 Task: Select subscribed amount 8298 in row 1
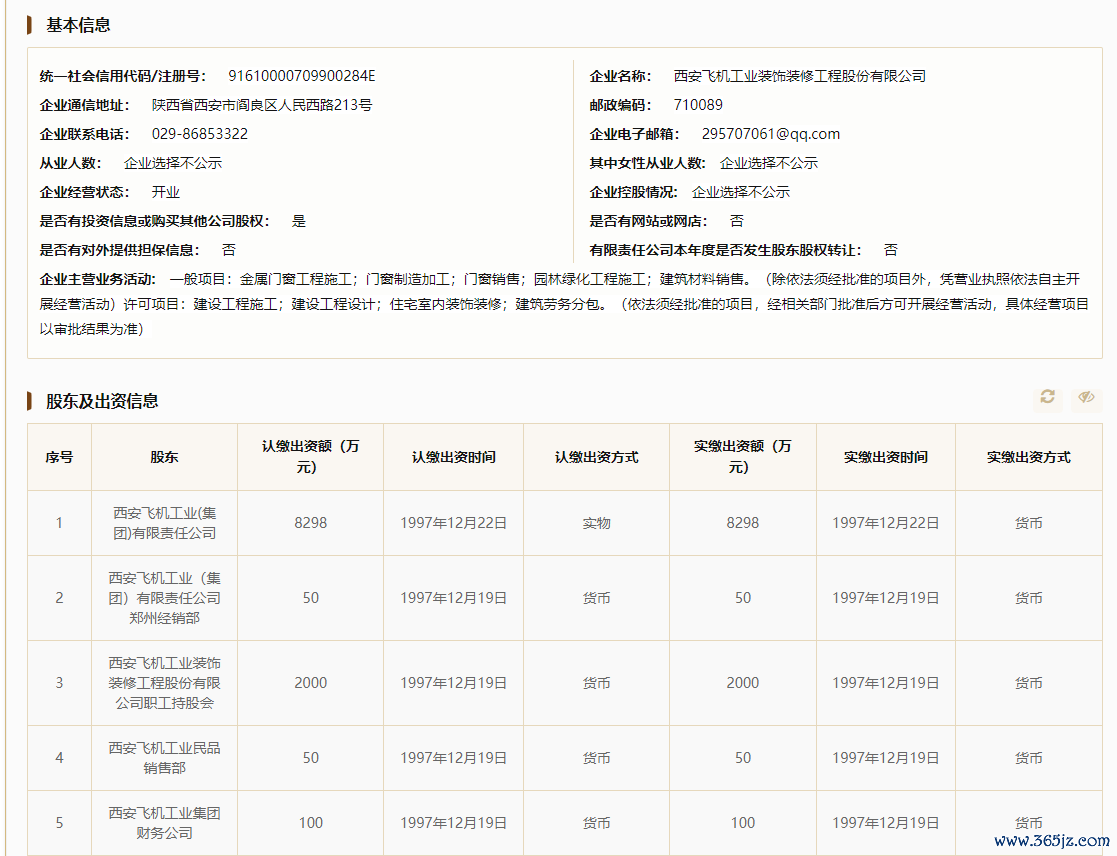point(311,523)
